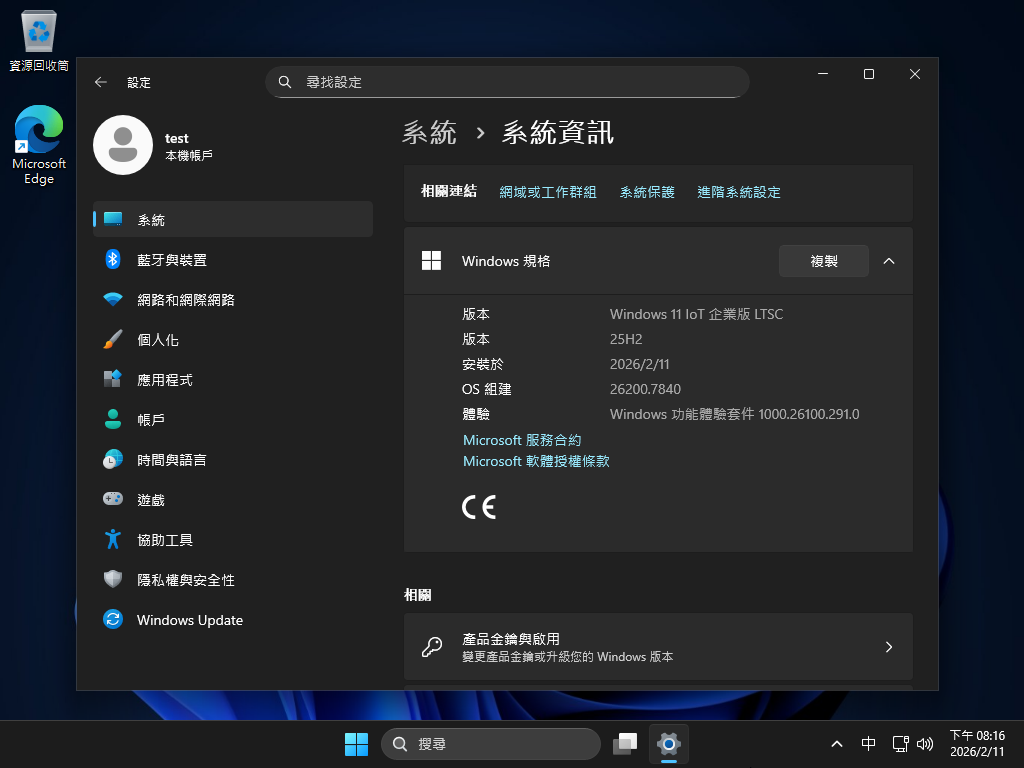Screen dimensions: 1024x768
Task: Collapse the Windows 規格 section chevron
Action: point(889,261)
